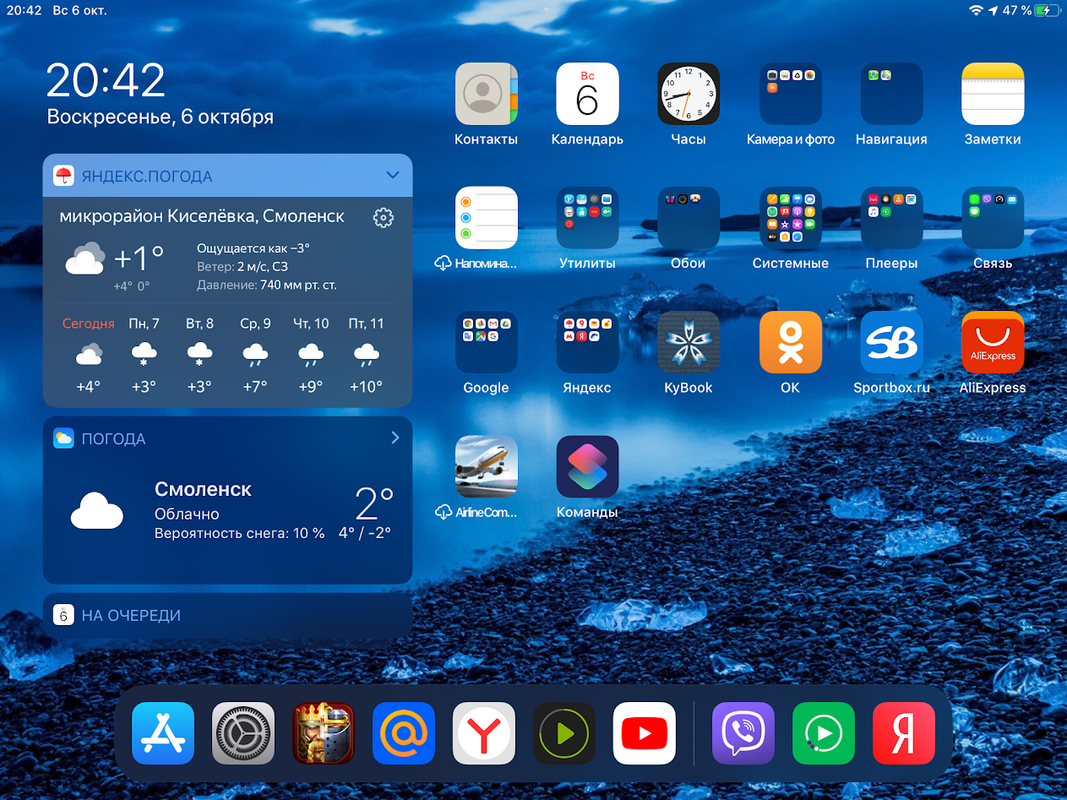Tap the large 20:42 clock
Viewport: 1067px width, 800px height.
[105, 80]
